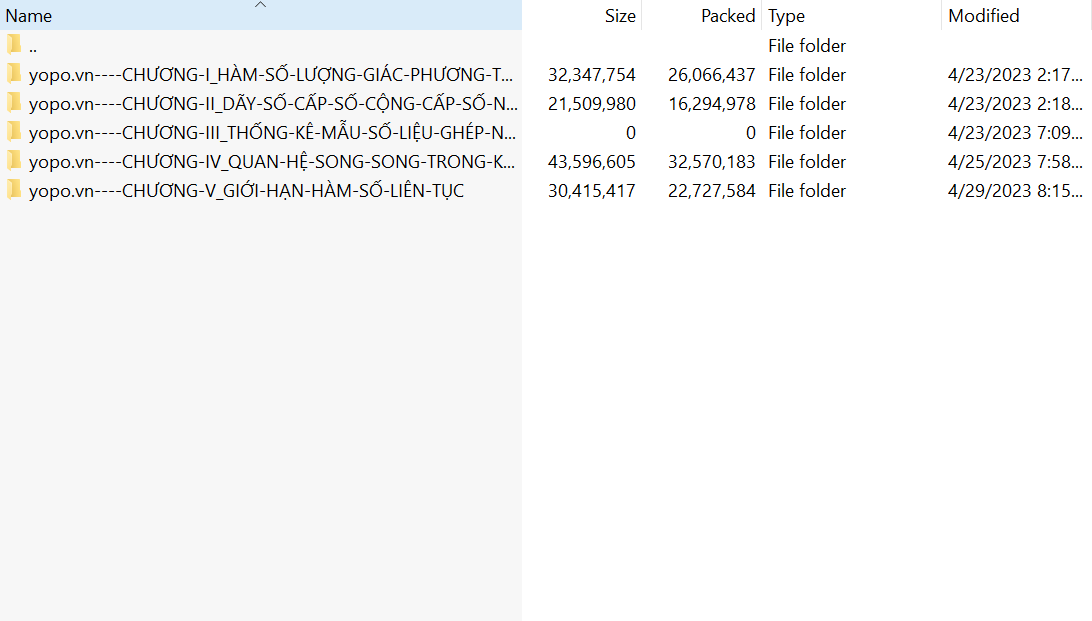
Task: Sort files by the Size column header
Action: tap(620, 16)
